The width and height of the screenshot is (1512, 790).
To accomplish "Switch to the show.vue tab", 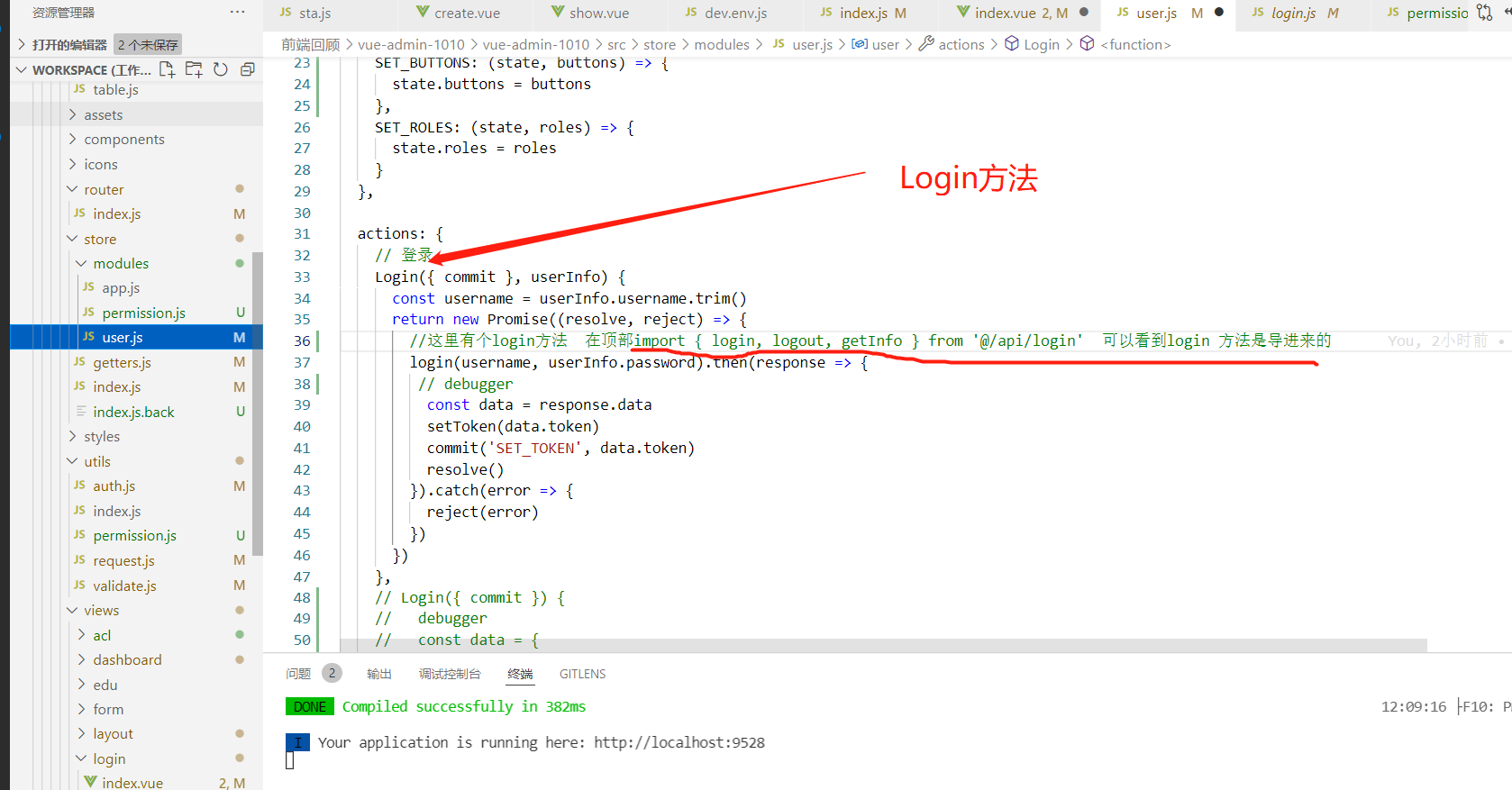I will [598, 13].
